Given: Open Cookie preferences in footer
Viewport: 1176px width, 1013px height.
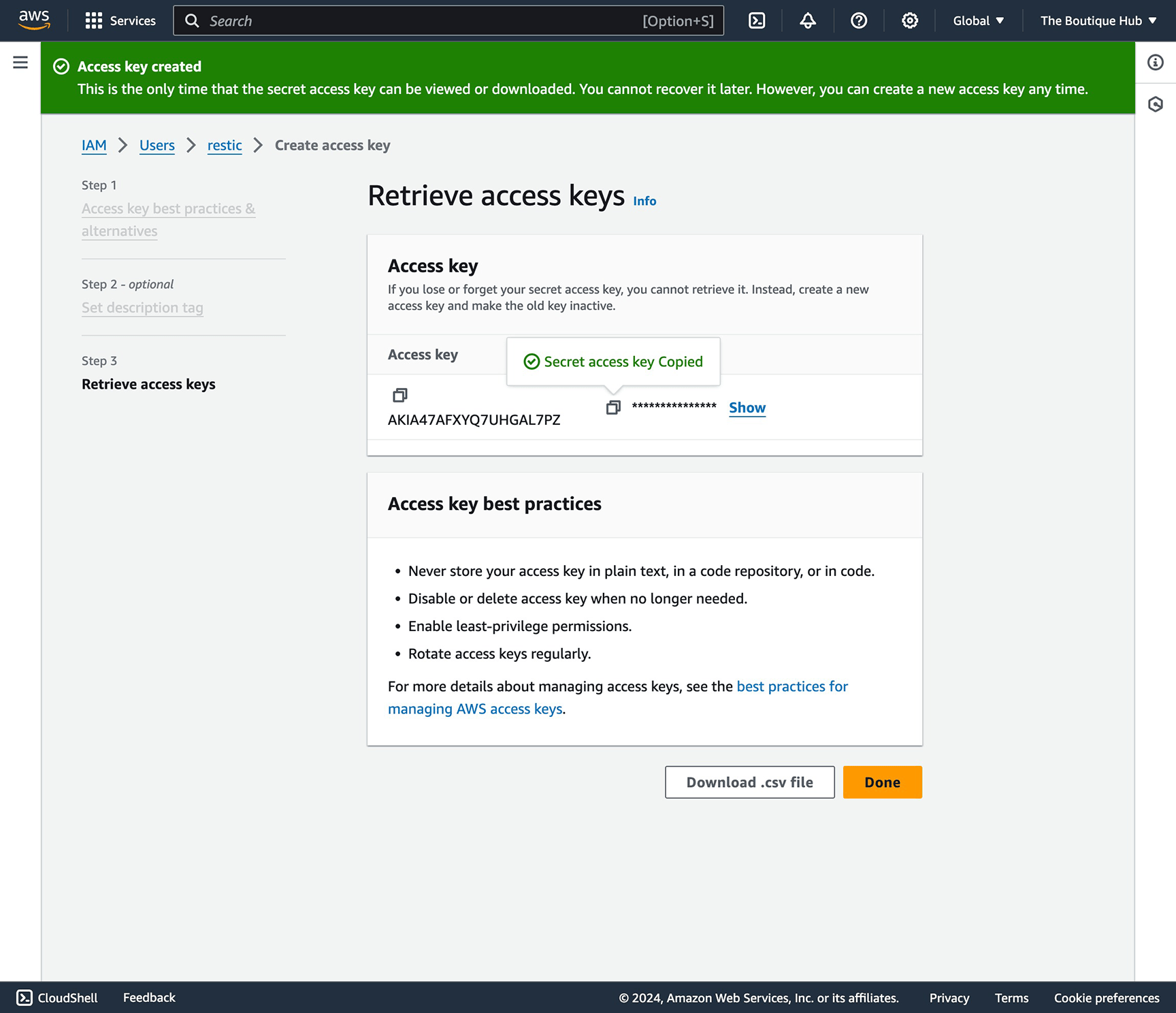Looking at the screenshot, I should 1107,997.
